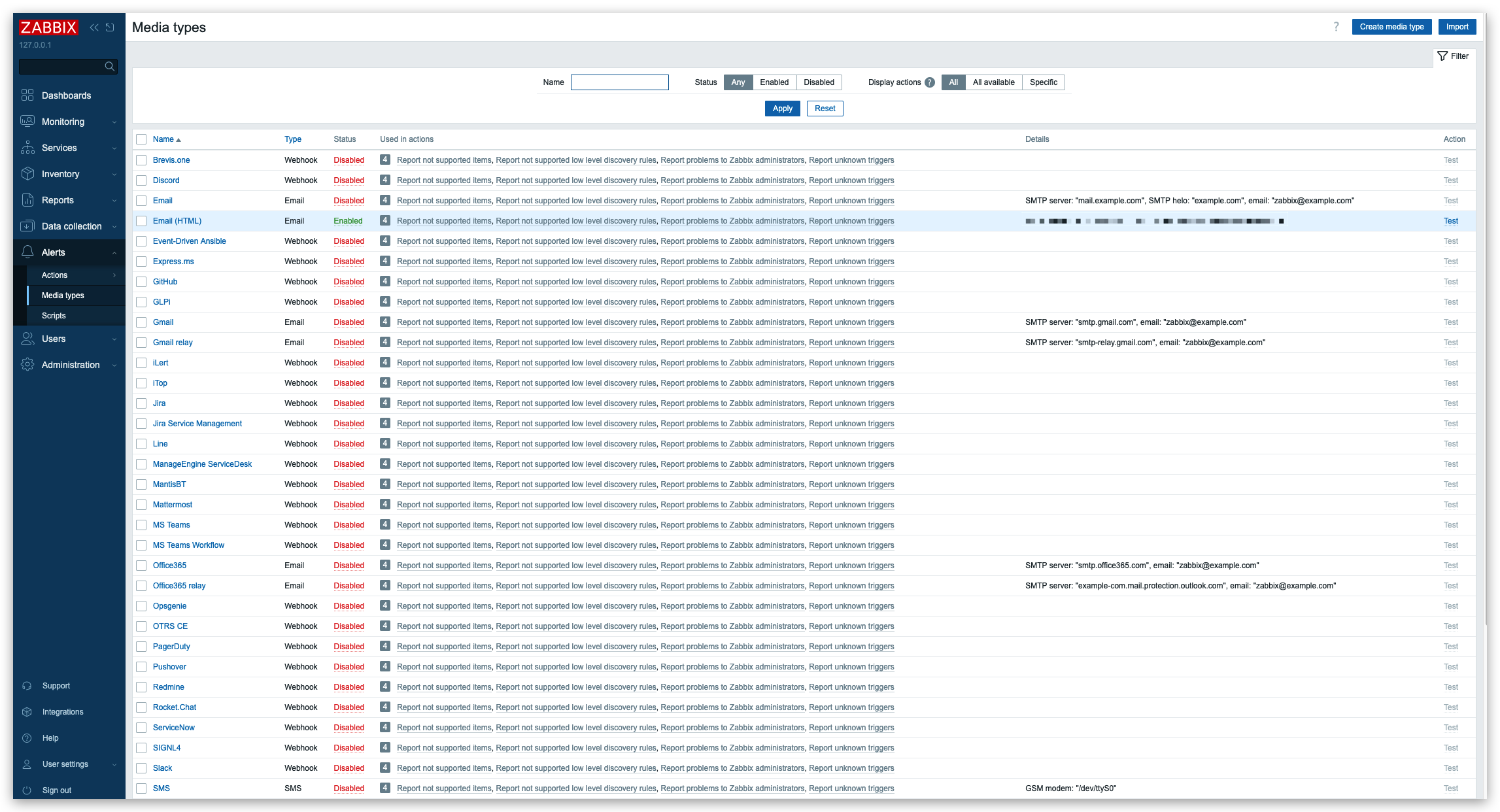Click the Users icon
This screenshot has width=1500, height=812.
(x=27, y=339)
